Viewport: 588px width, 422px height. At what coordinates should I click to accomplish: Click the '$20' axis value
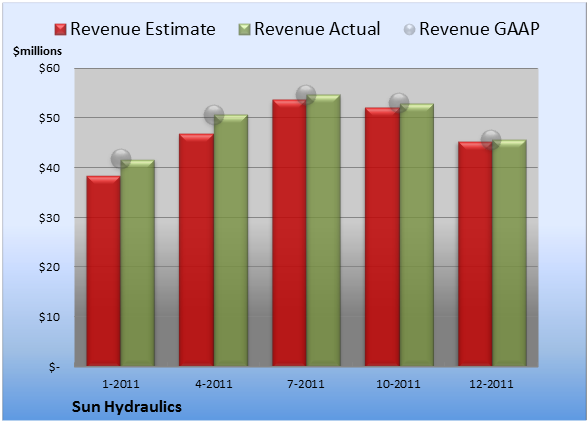49,267
